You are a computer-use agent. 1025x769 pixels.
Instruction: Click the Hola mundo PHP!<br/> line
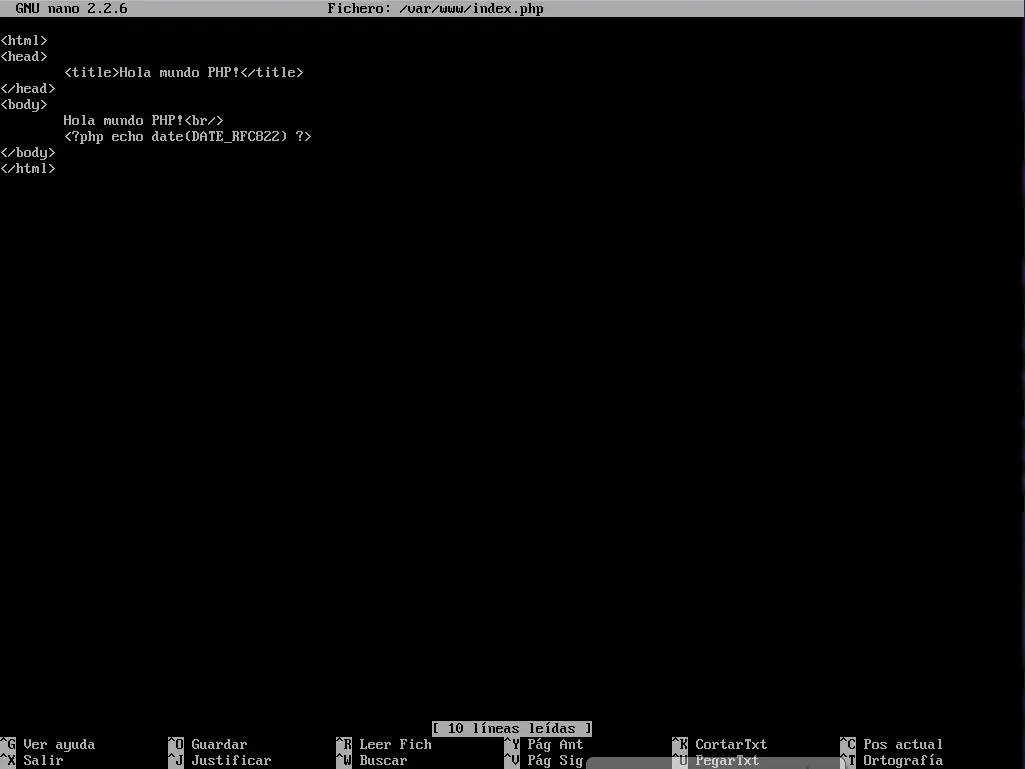tap(143, 120)
